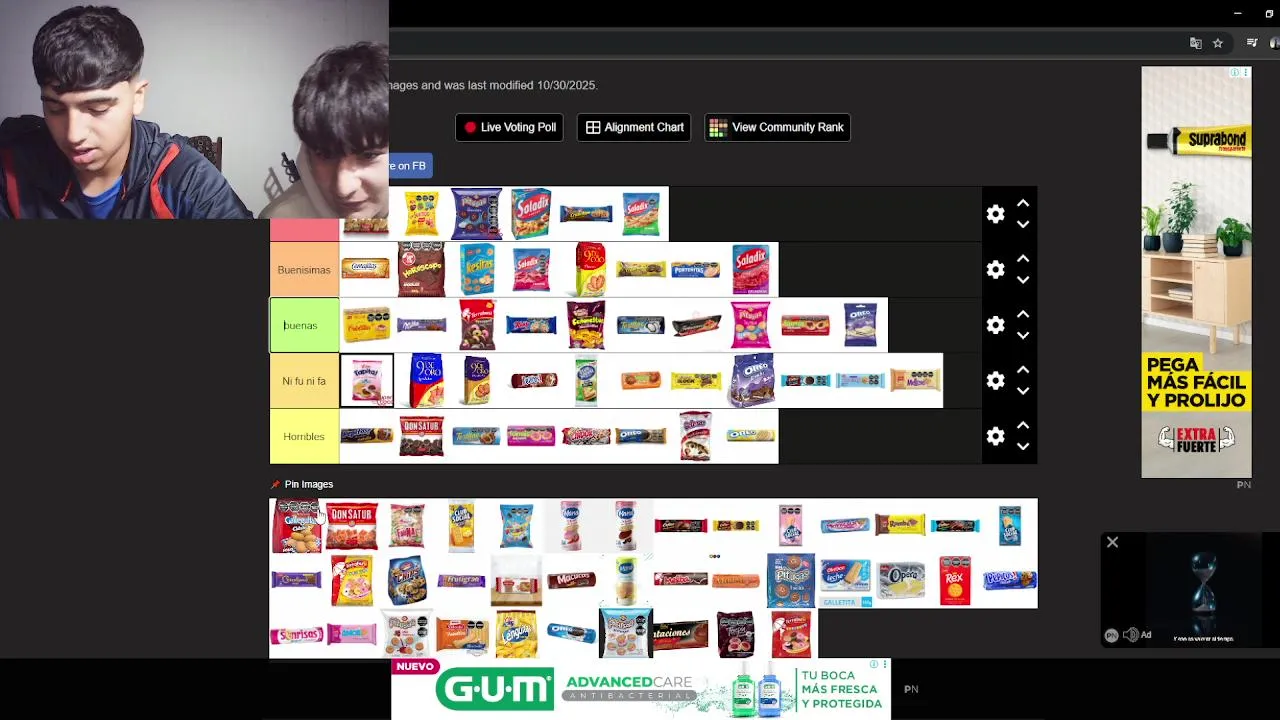Pick the Sonrisas pack from unranked images
This screenshot has height=720, width=1280.
tap(296, 635)
